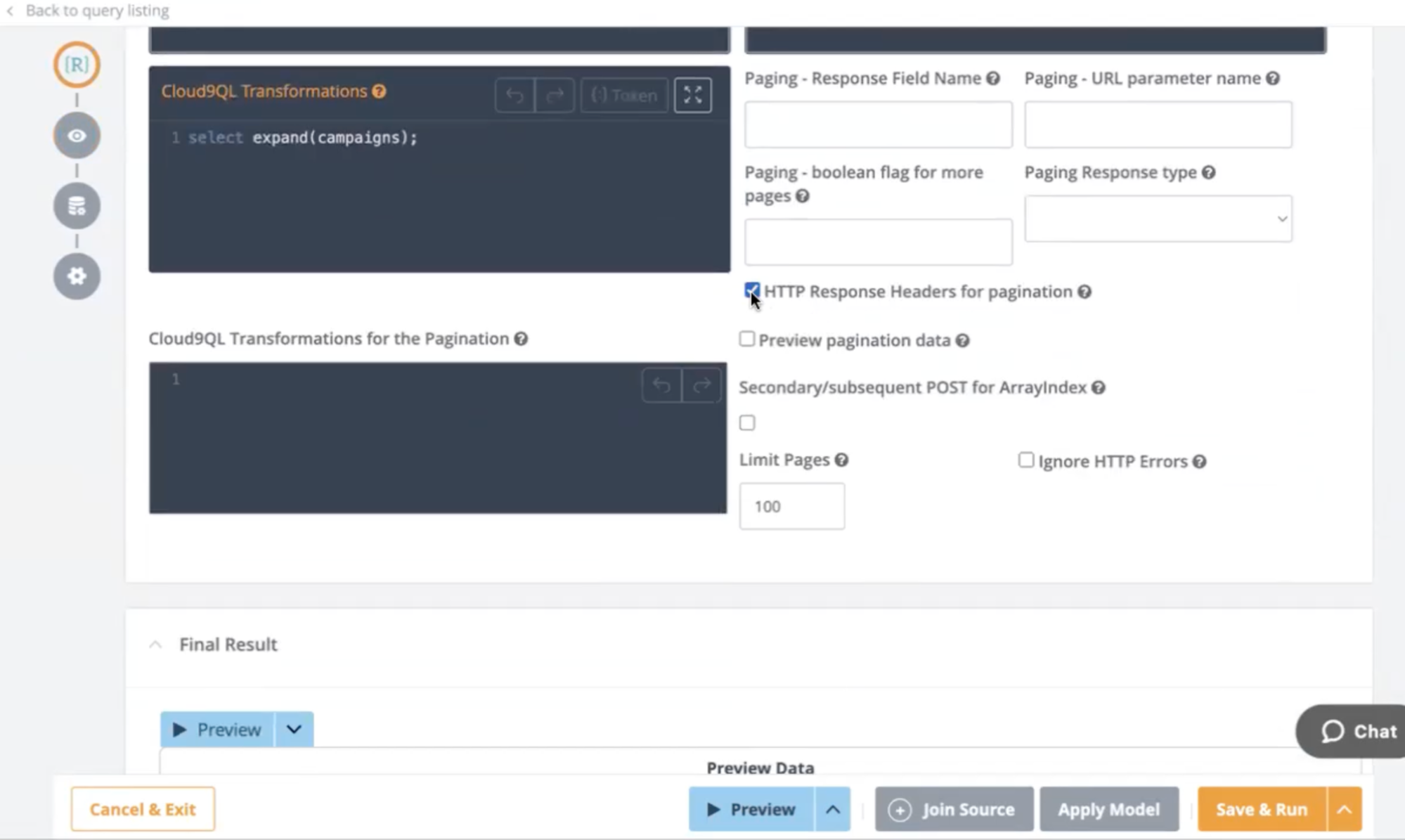Click the REST source step icon in sidebar
1405x840 pixels.
(x=77, y=65)
